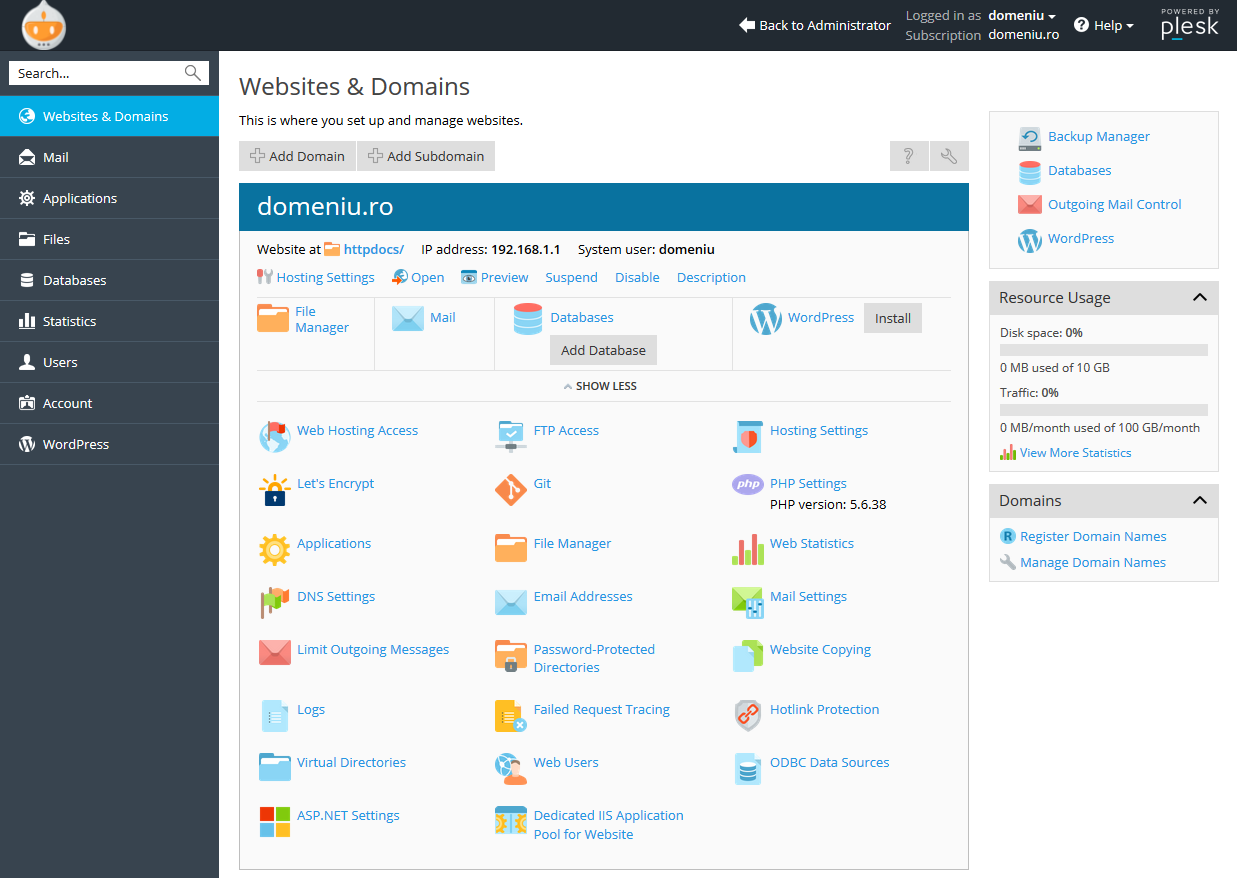Viewport: 1237px width, 878px height.
Task: Click the DNS Settings flags icon
Action: [274, 602]
